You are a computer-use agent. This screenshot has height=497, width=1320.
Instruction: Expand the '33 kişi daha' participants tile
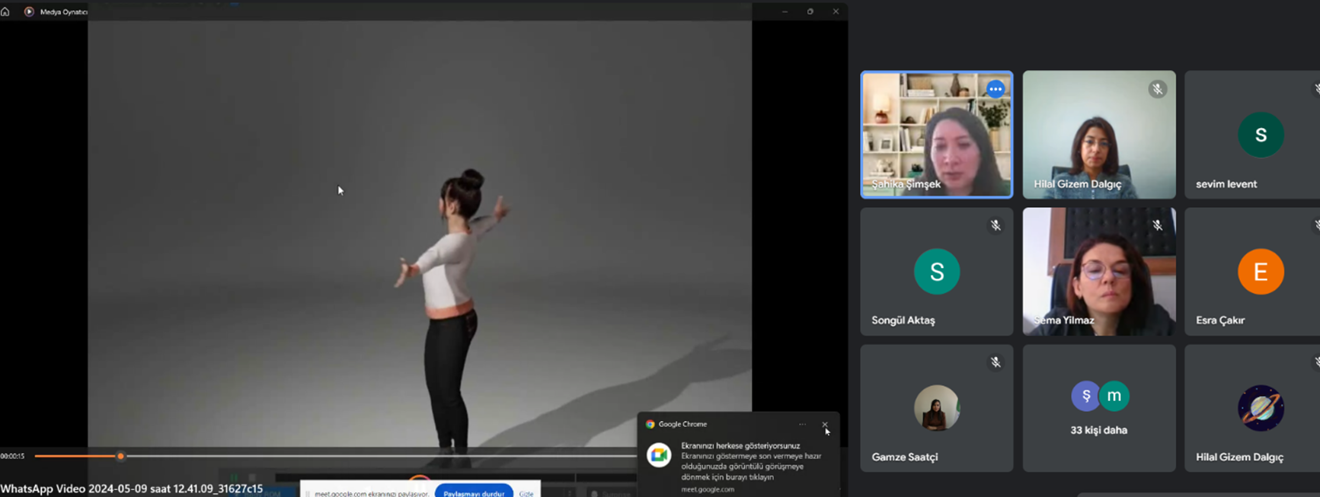(1099, 408)
